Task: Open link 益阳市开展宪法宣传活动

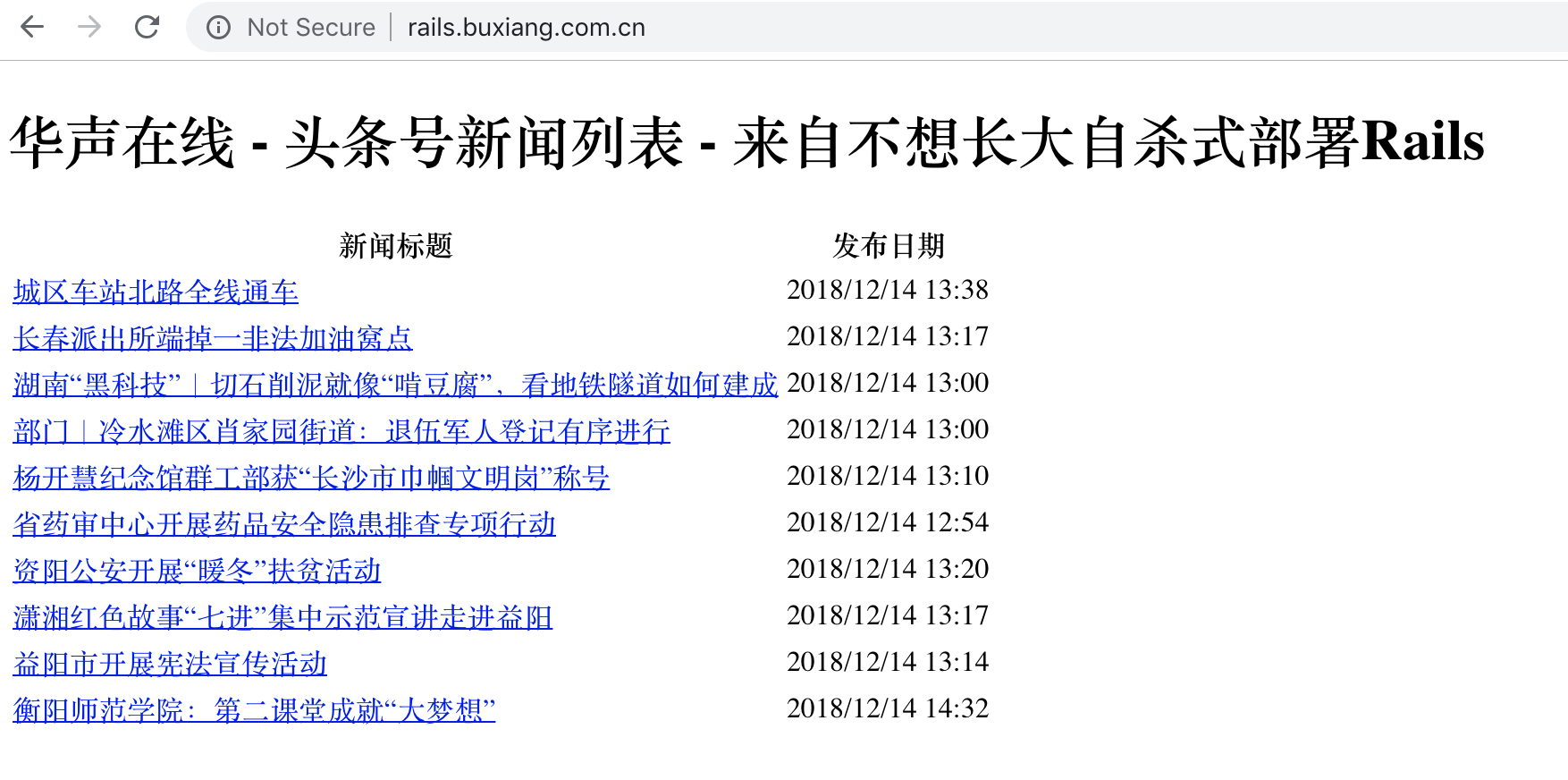Action: tap(170, 664)
